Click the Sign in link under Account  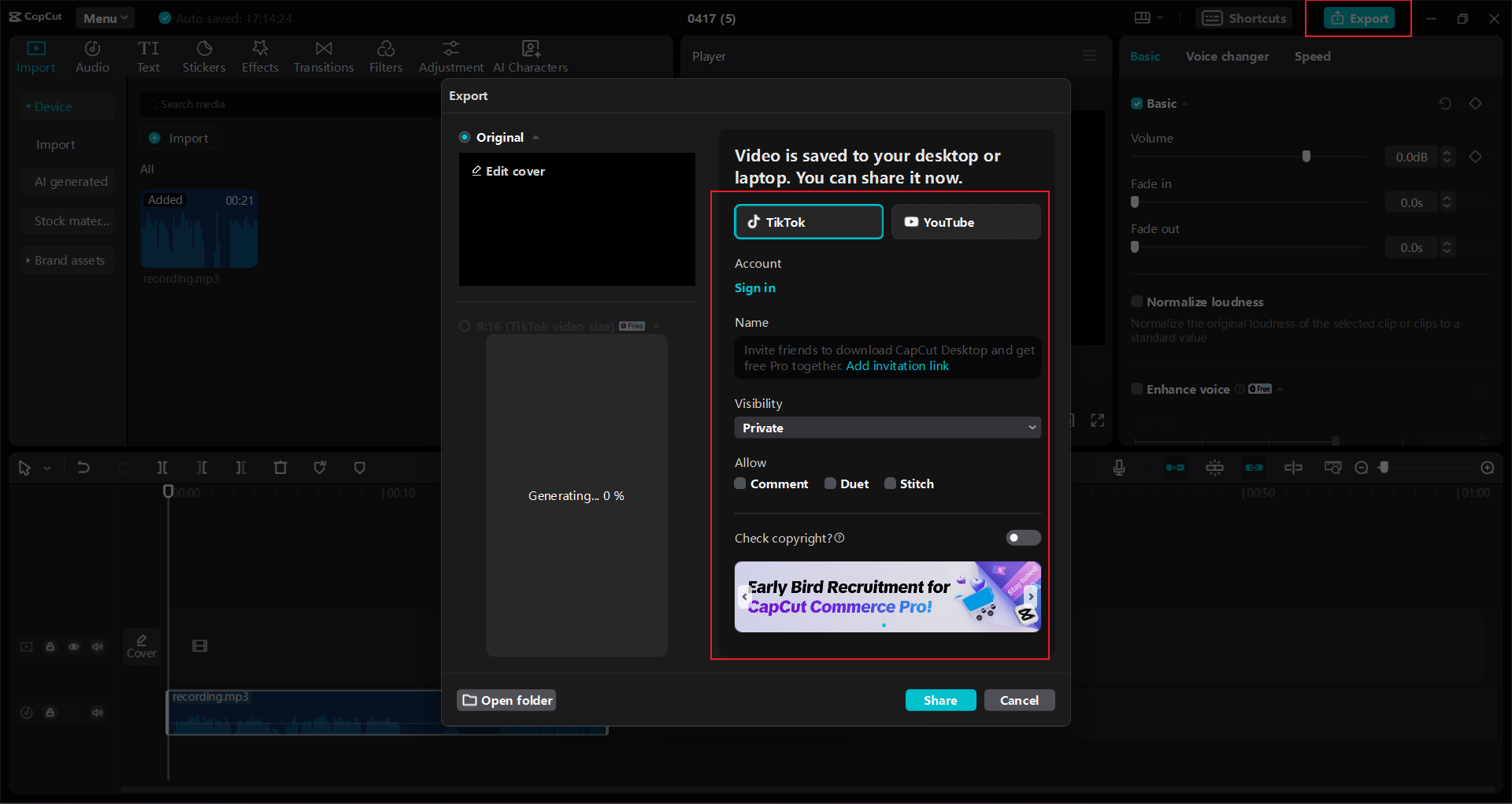(755, 288)
